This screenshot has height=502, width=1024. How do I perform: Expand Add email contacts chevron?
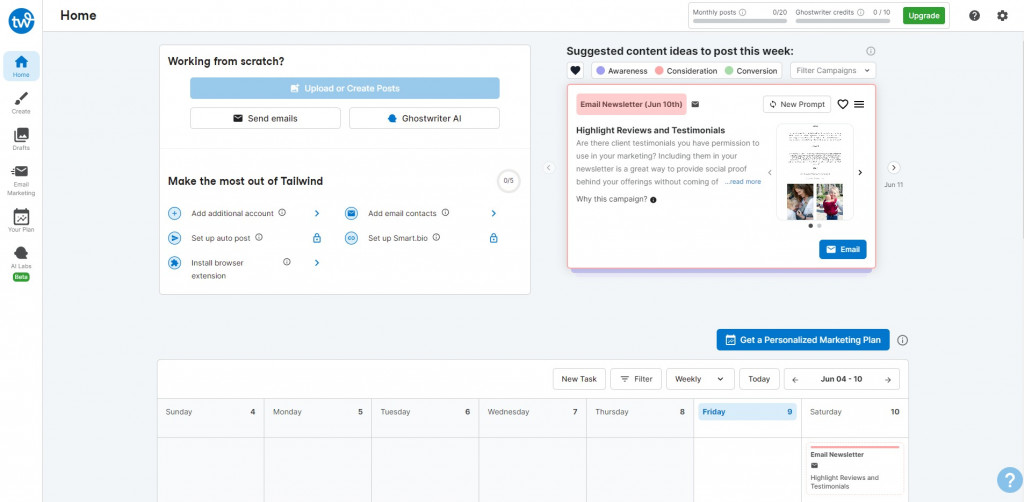[x=494, y=213]
